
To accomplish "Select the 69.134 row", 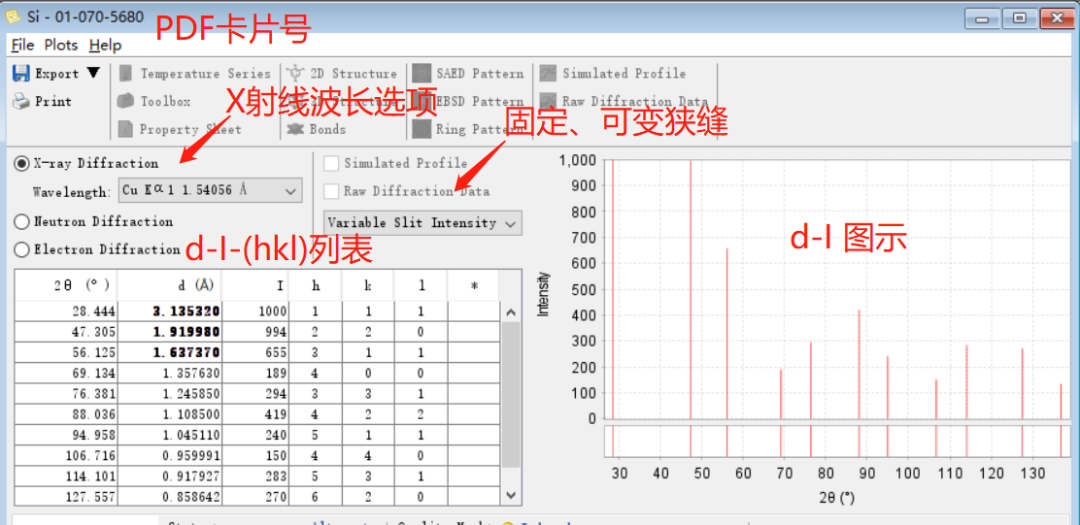I will (257, 373).
